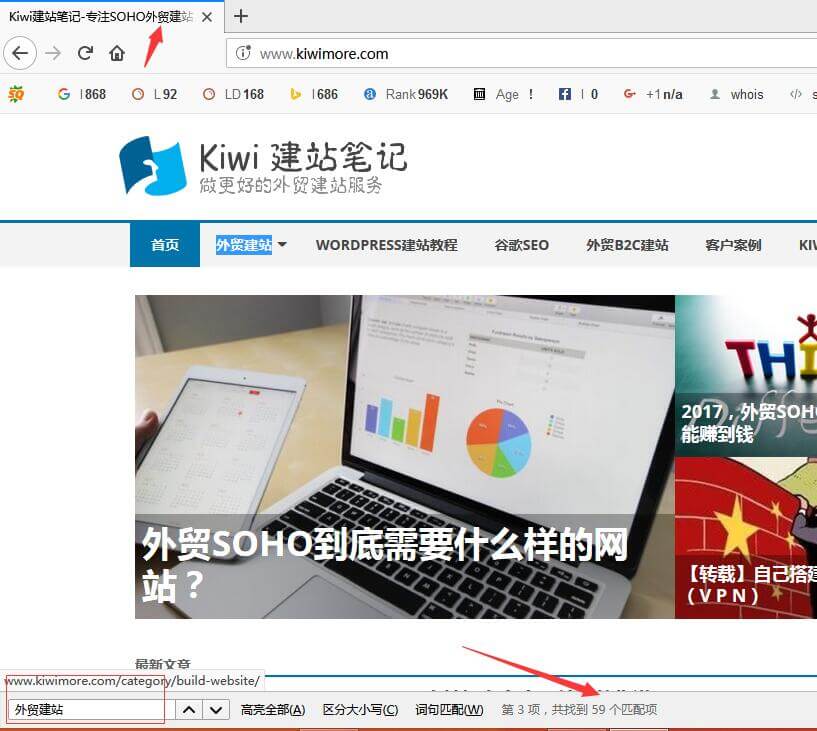Image resolution: width=817 pixels, height=731 pixels.
Task: Click the Kiwi 建站笔记 site logo
Action: click(x=263, y=166)
